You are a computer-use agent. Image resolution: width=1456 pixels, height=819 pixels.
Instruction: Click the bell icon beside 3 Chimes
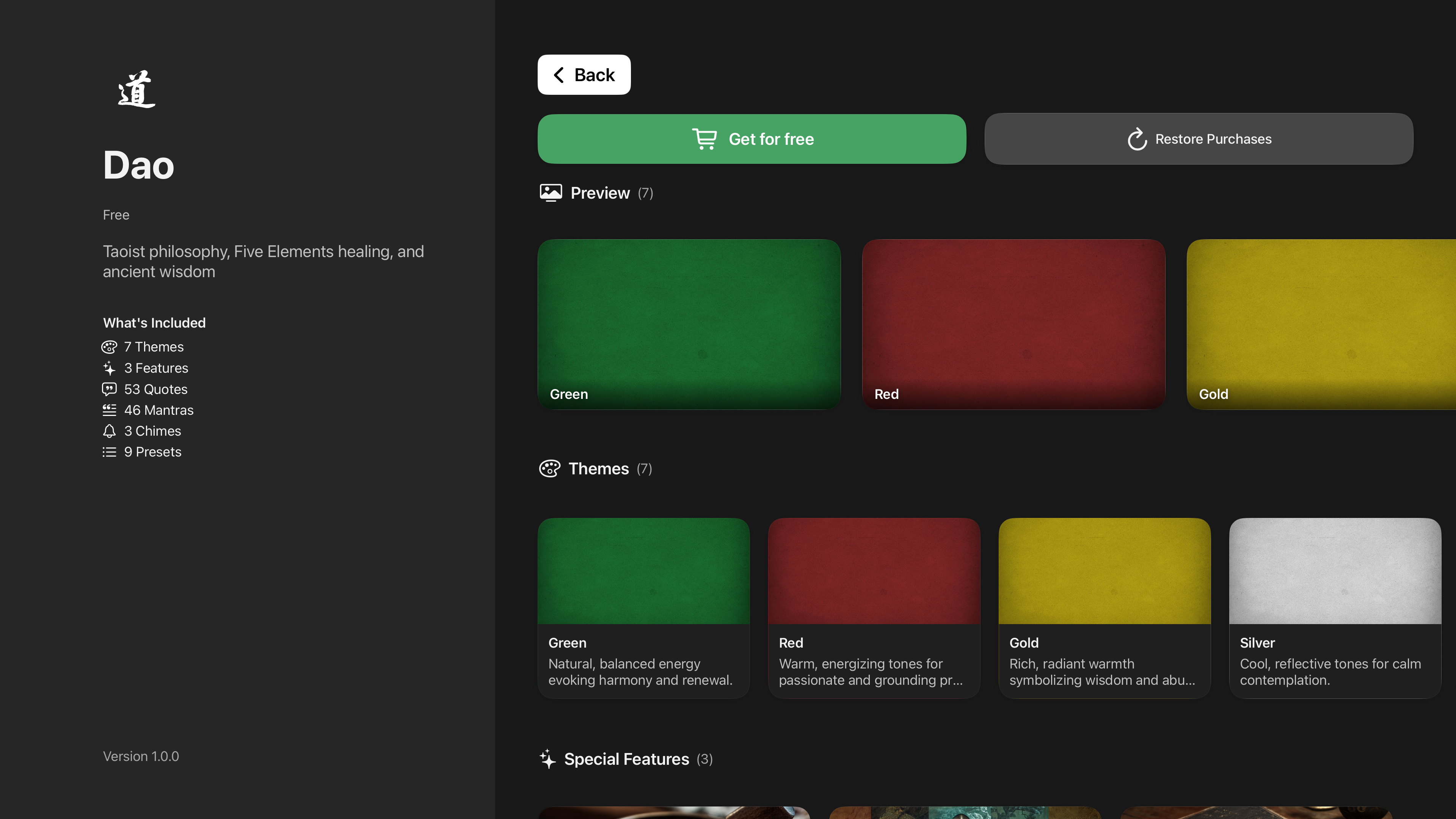pos(109,431)
